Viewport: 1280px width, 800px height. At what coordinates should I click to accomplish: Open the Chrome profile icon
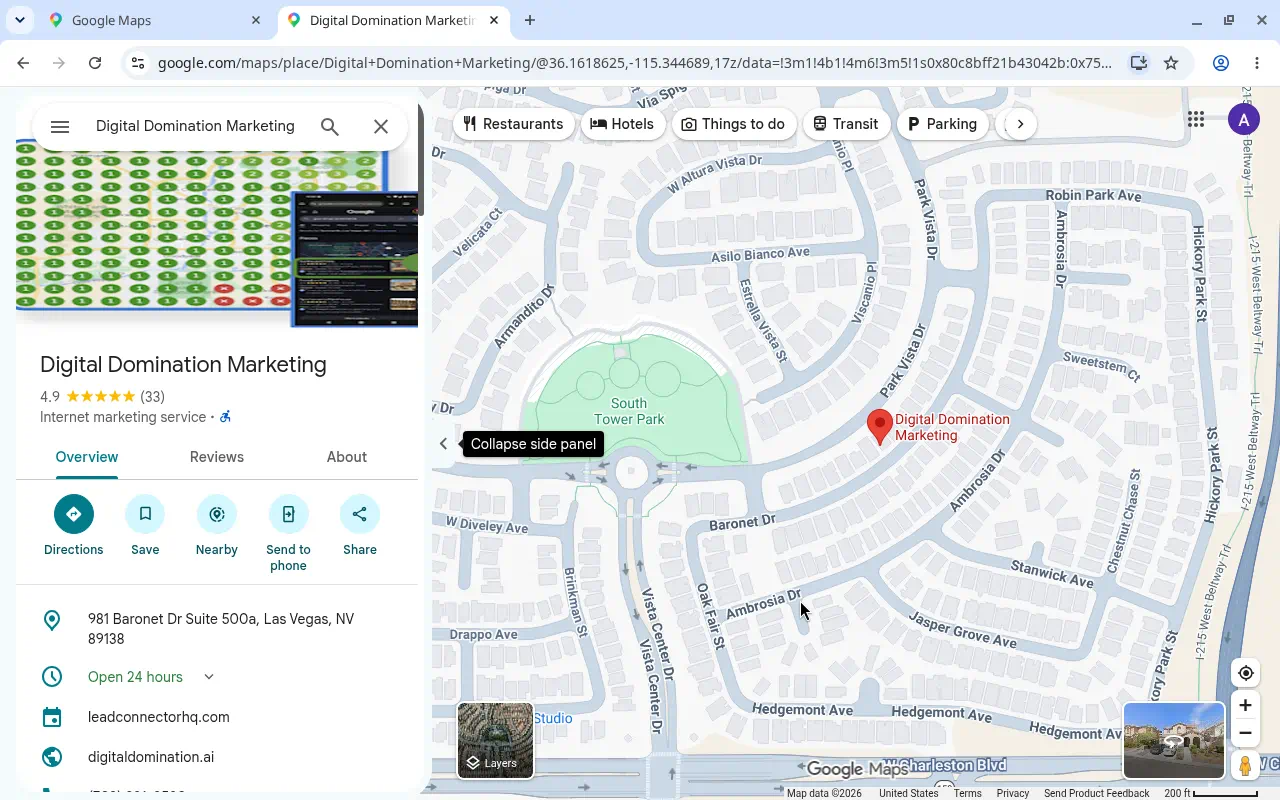[1221, 63]
